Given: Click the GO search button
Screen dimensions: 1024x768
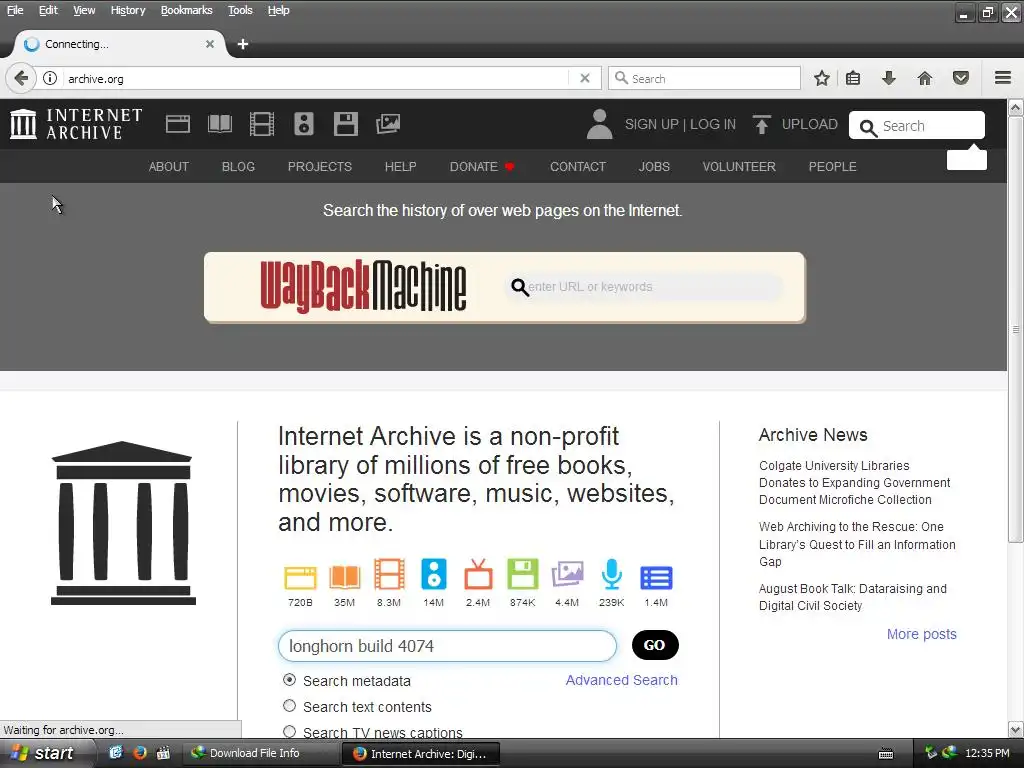Looking at the screenshot, I should [x=655, y=645].
